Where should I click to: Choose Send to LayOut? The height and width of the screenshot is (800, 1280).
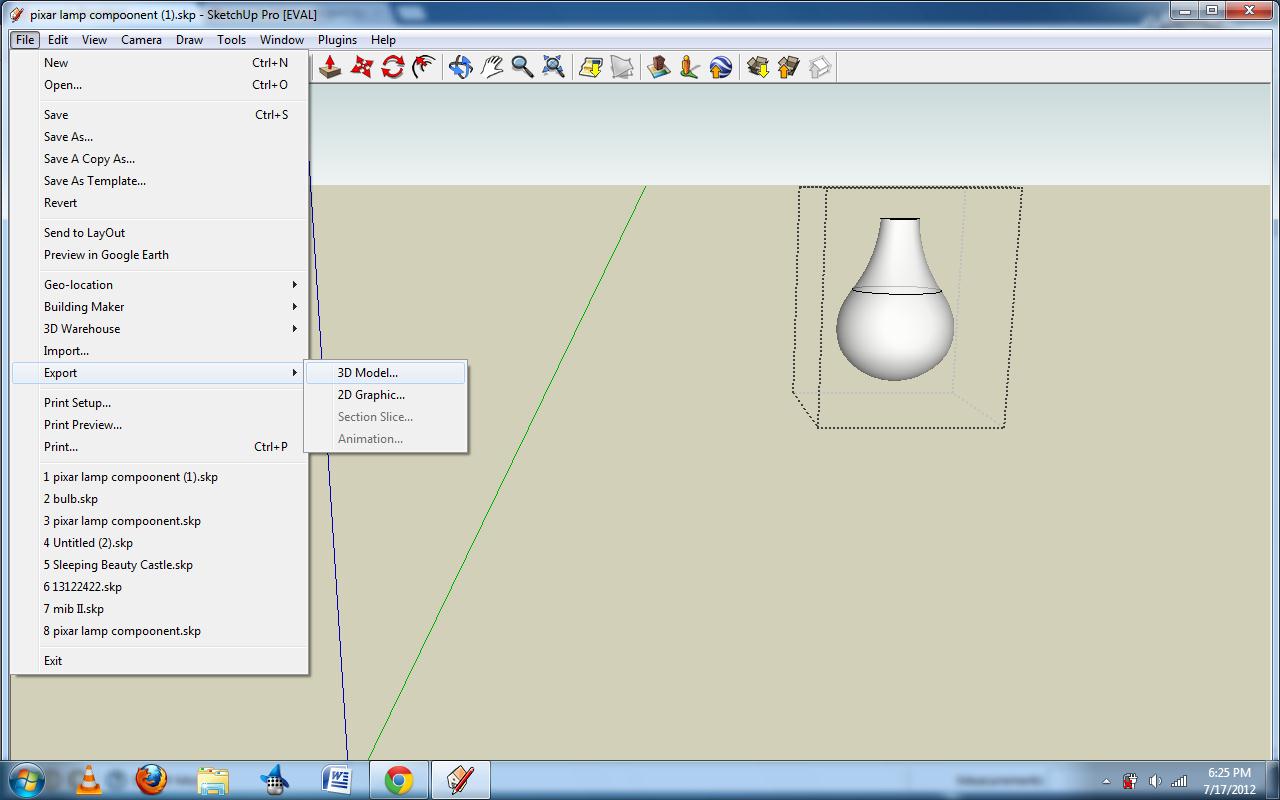point(160,233)
